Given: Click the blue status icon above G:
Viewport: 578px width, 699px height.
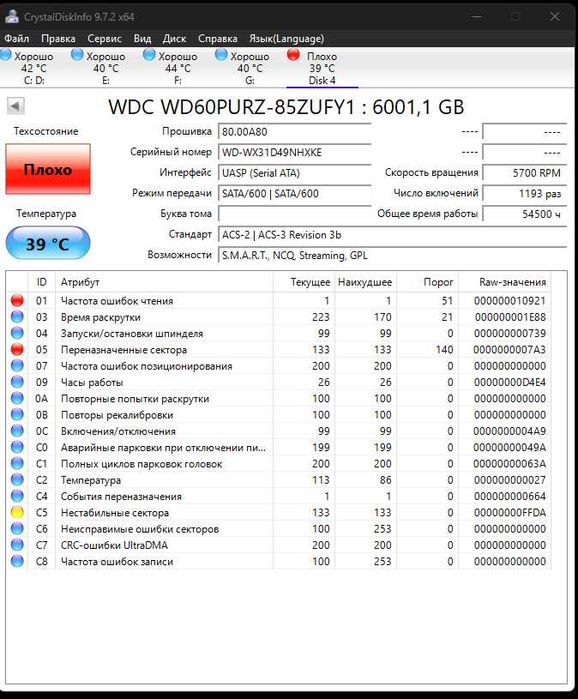Looking at the screenshot, I should tap(221, 55).
